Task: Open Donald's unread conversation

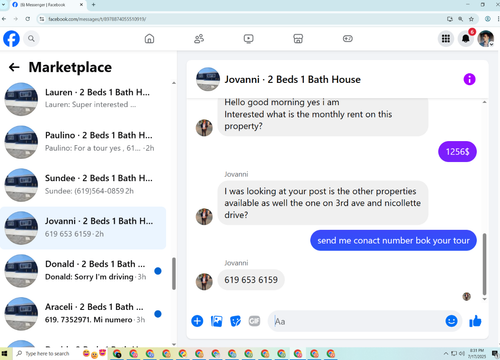Action: point(83,270)
